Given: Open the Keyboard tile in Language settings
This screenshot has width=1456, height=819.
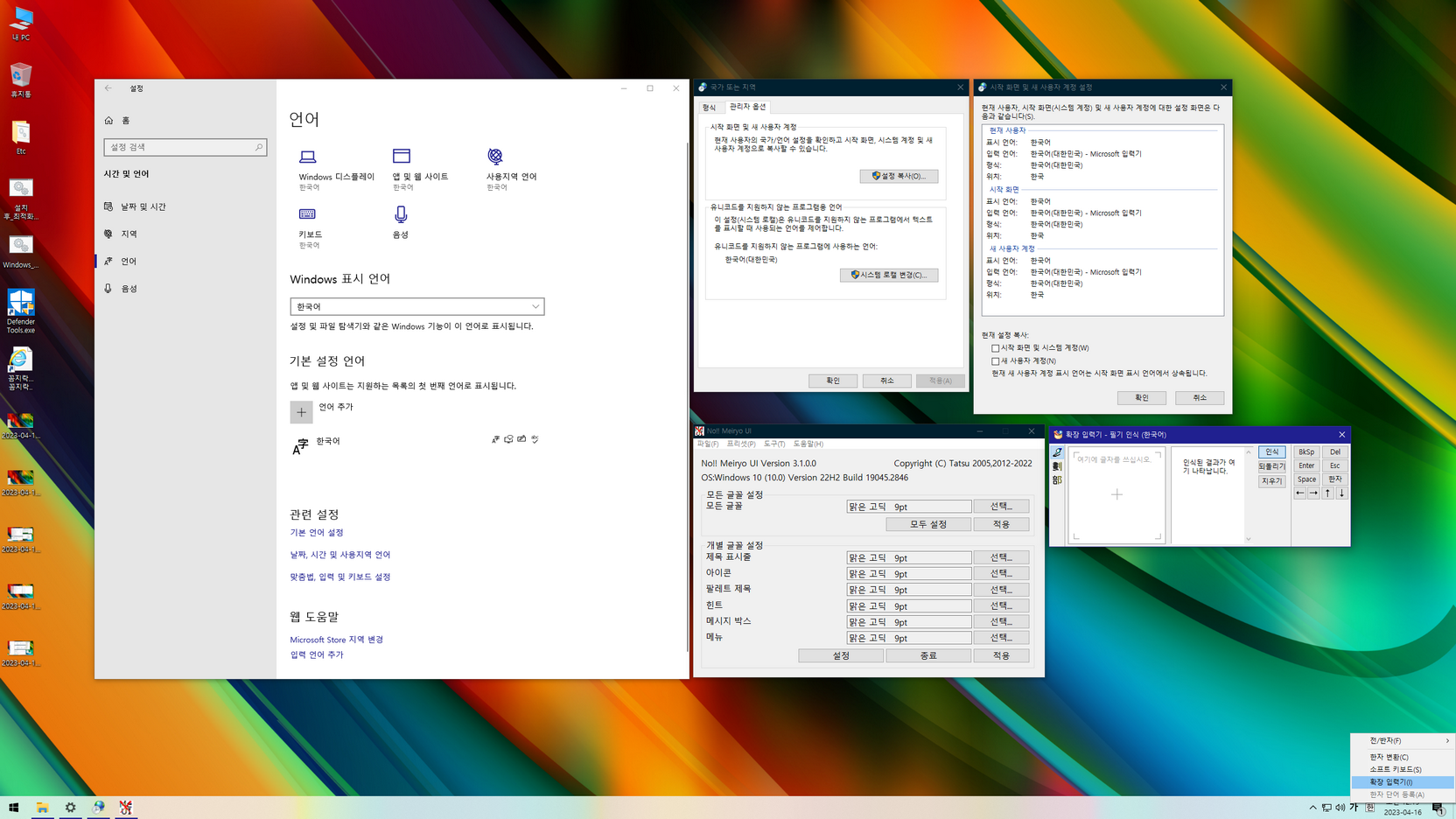Looking at the screenshot, I should (x=311, y=227).
